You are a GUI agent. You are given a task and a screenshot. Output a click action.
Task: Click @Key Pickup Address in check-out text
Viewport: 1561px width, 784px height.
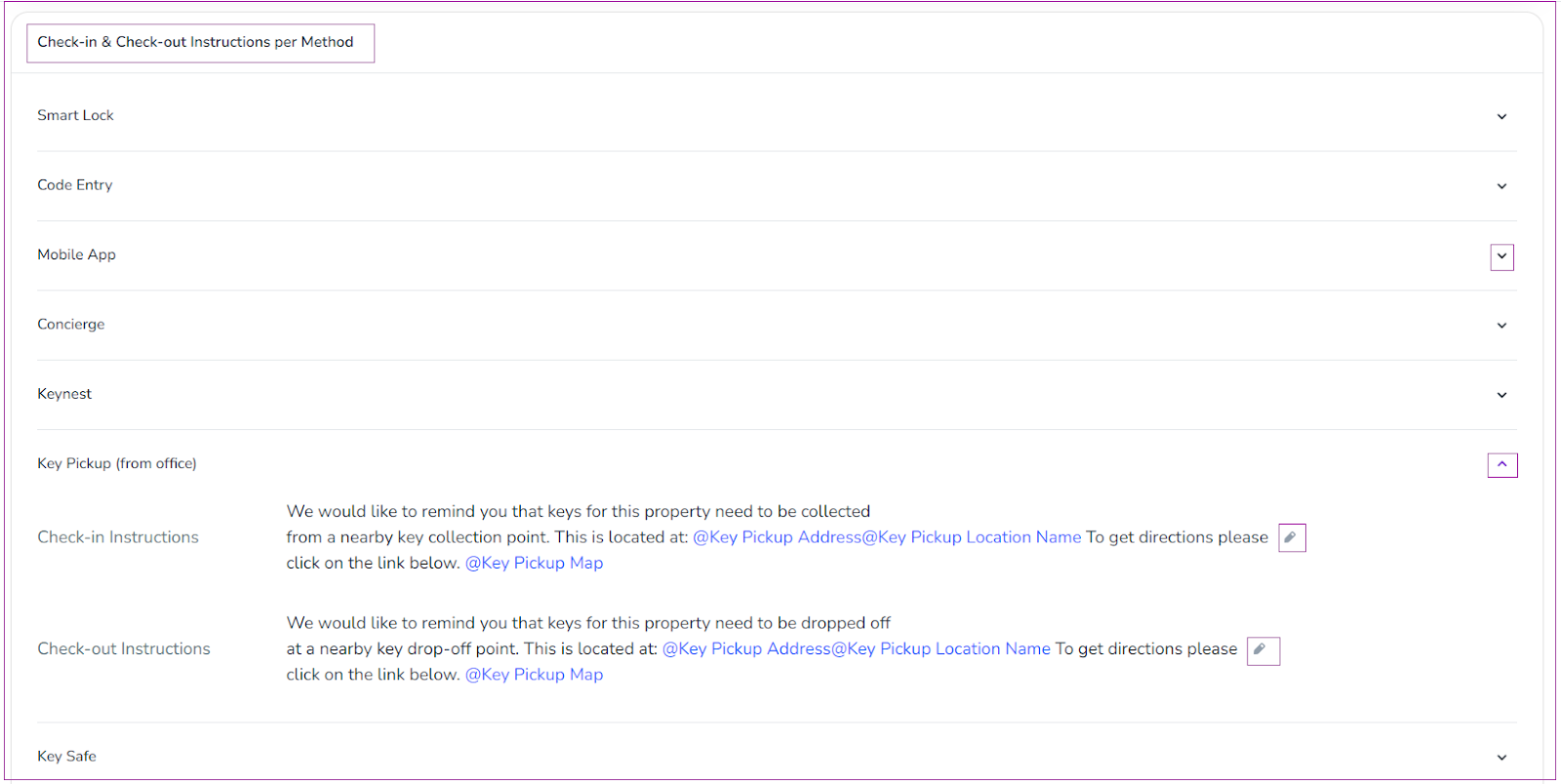(746, 649)
